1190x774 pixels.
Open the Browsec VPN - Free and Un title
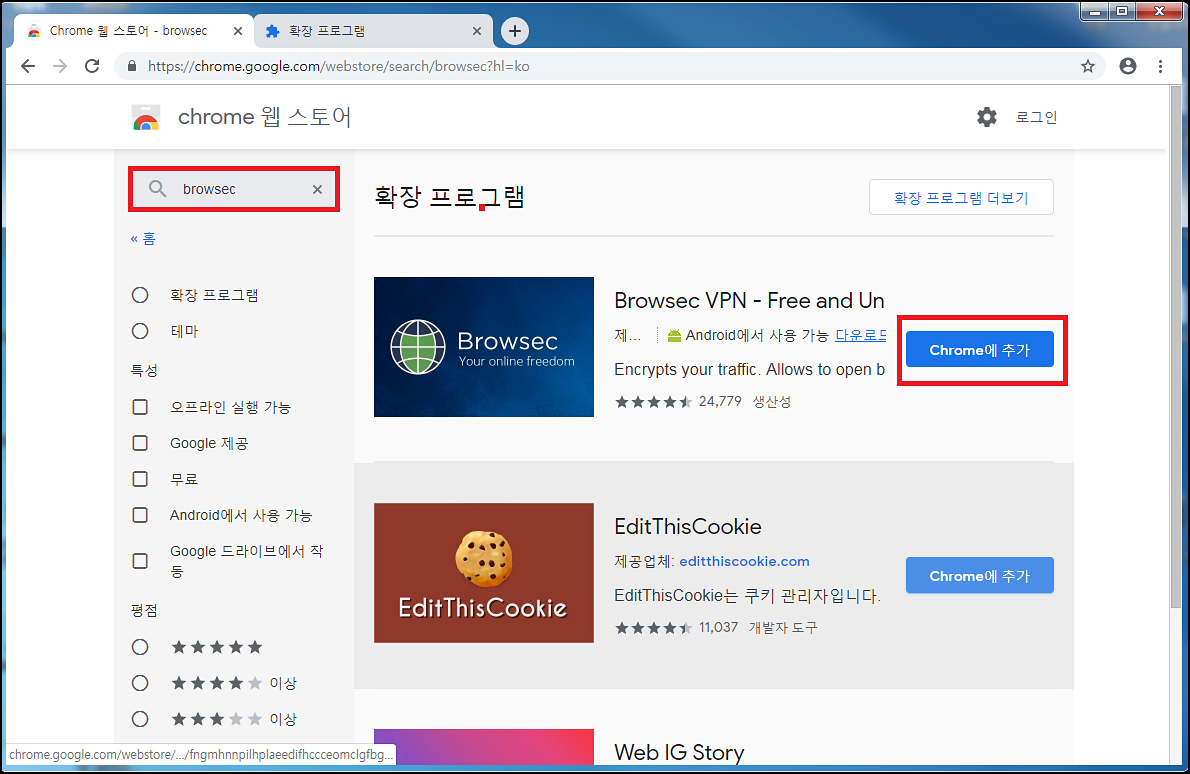(x=749, y=300)
